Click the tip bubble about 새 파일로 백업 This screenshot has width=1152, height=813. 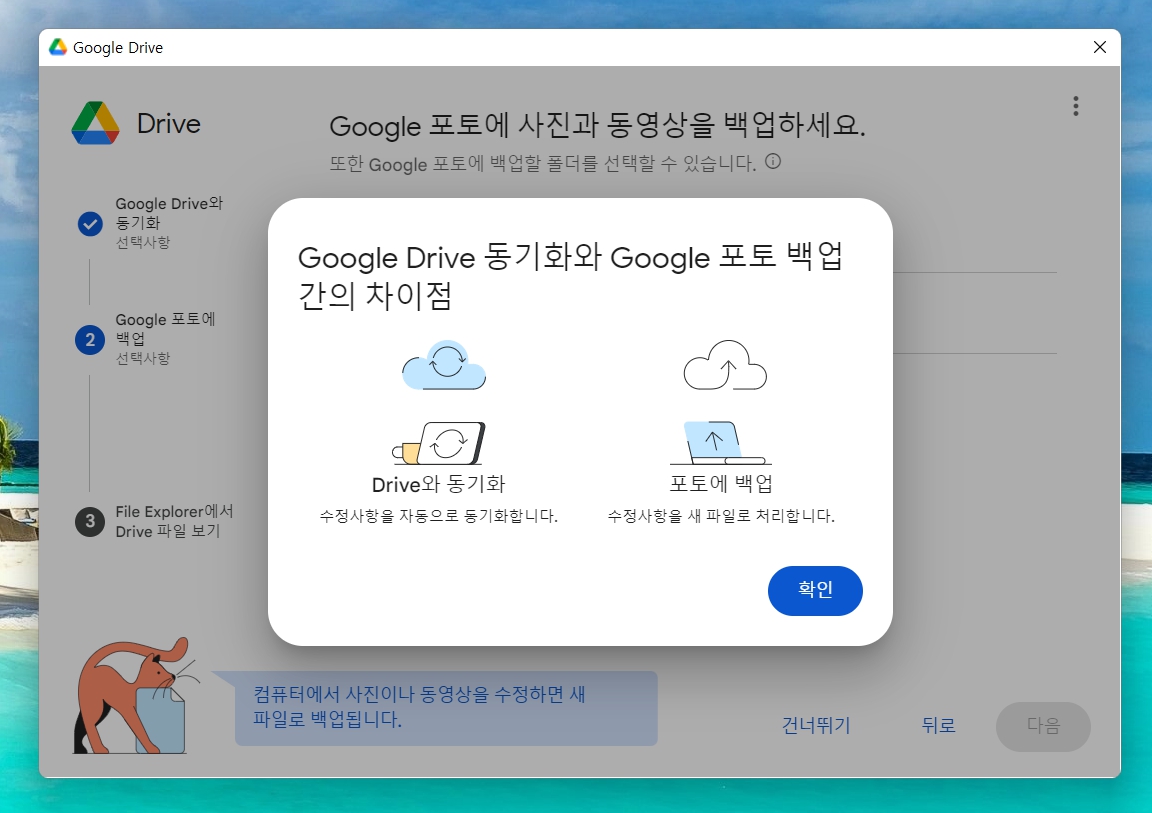click(x=446, y=708)
